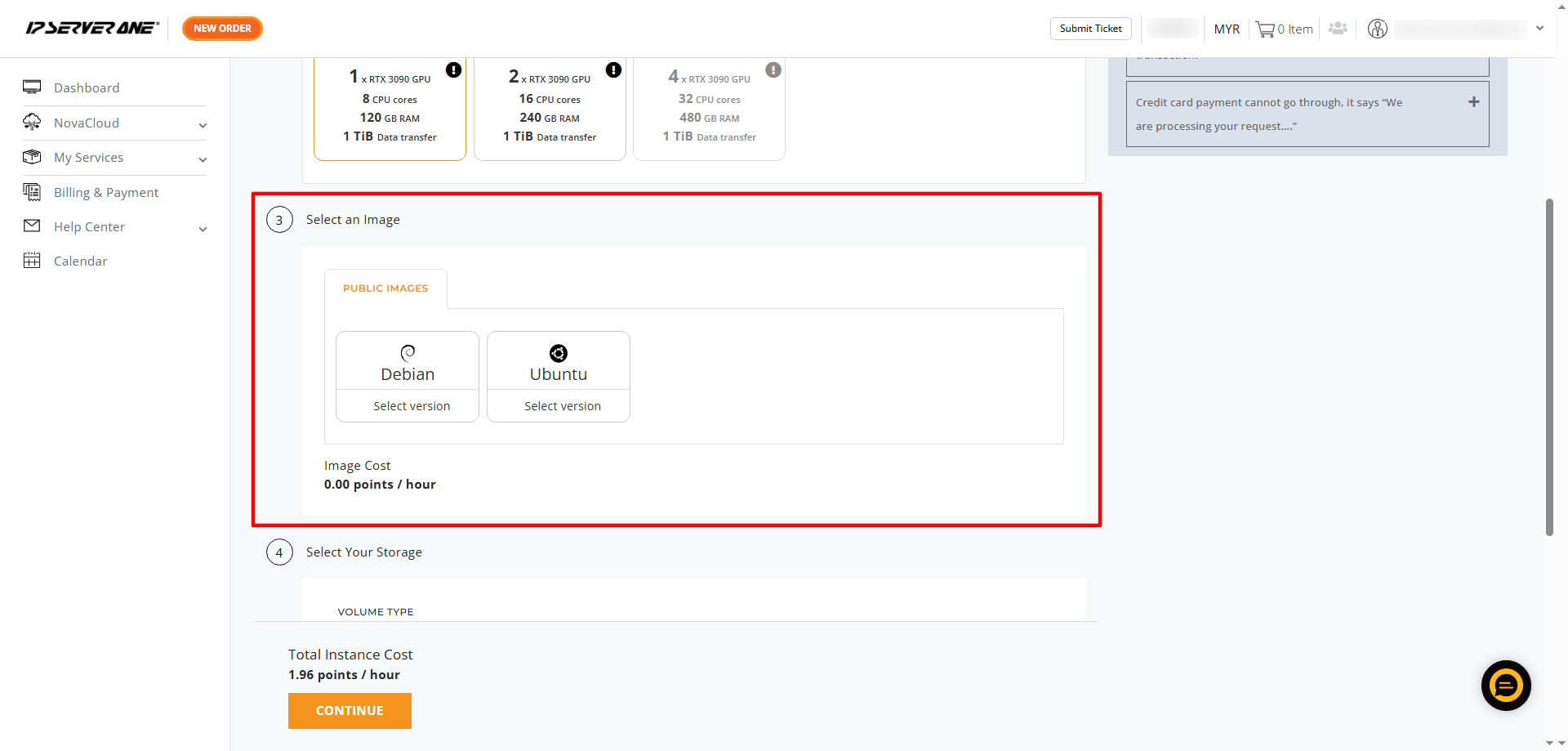The image size is (1568, 751).
Task: Click the page vertical scrollbar thumb
Action: pyautogui.click(x=1549, y=367)
